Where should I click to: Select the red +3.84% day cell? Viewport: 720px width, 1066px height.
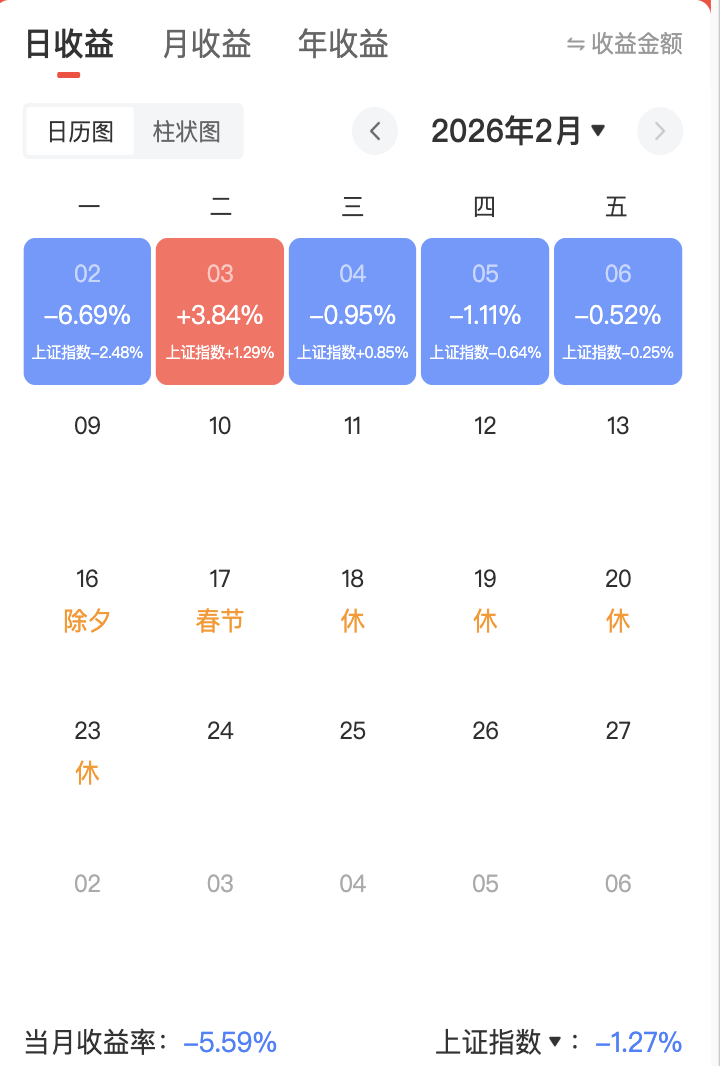(x=220, y=311)
